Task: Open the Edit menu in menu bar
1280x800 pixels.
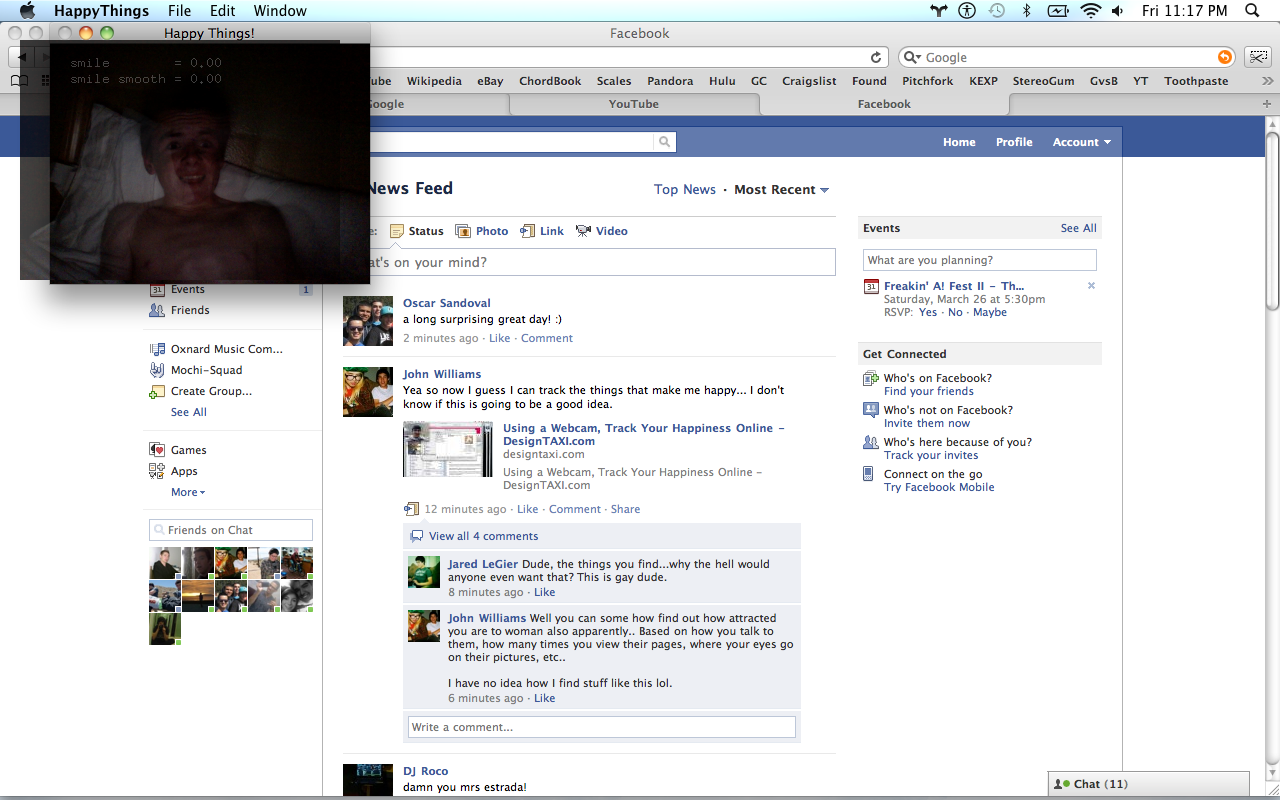Action: coord(222,11)
